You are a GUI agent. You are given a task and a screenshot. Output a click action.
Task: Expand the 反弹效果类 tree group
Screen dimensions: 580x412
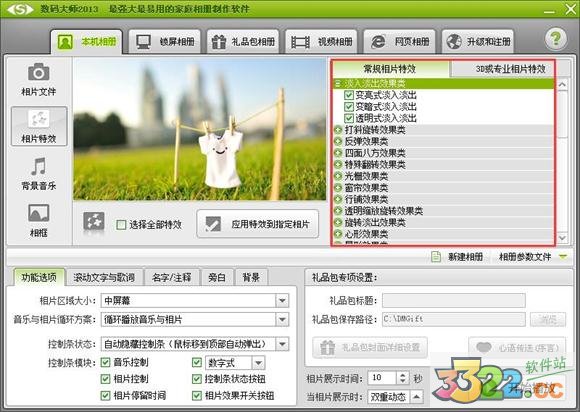[x=338, y=141]
